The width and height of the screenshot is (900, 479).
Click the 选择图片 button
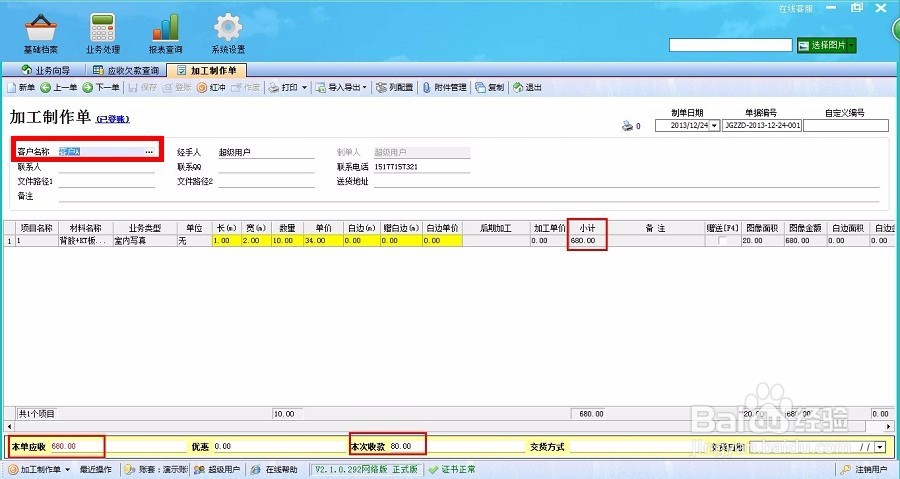[823, 45]
